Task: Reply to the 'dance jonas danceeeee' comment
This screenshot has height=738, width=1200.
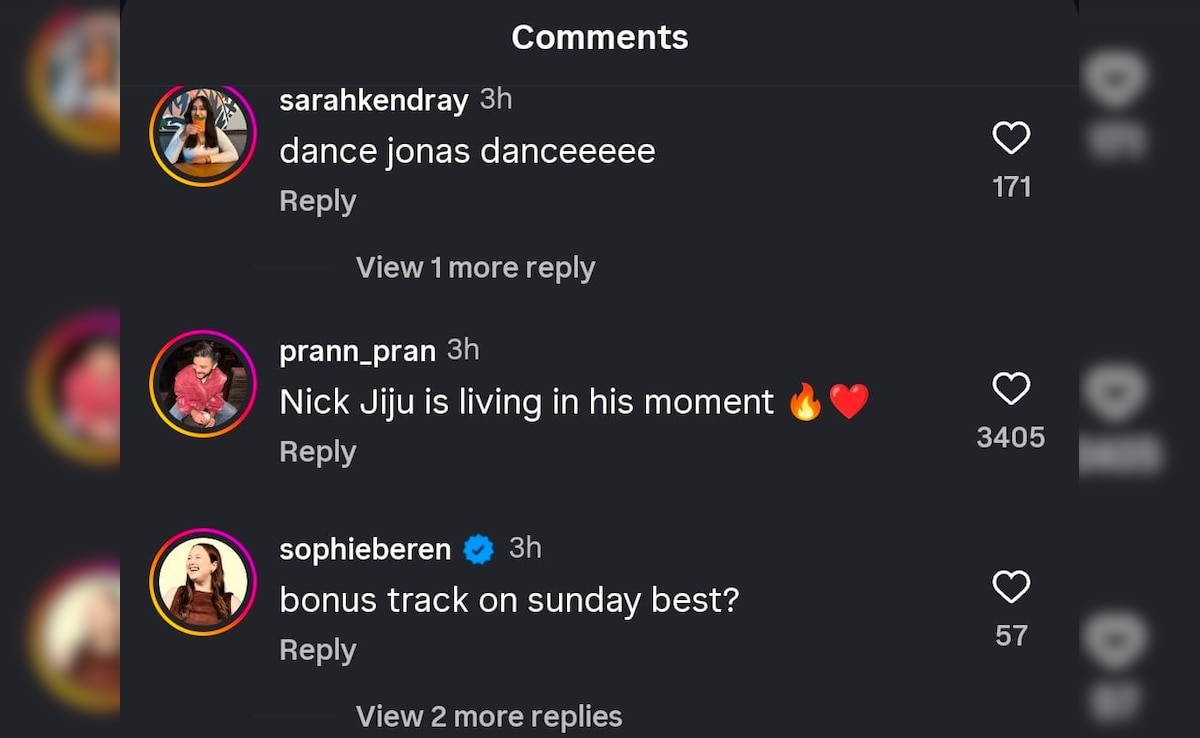Action: click(317, 201)
